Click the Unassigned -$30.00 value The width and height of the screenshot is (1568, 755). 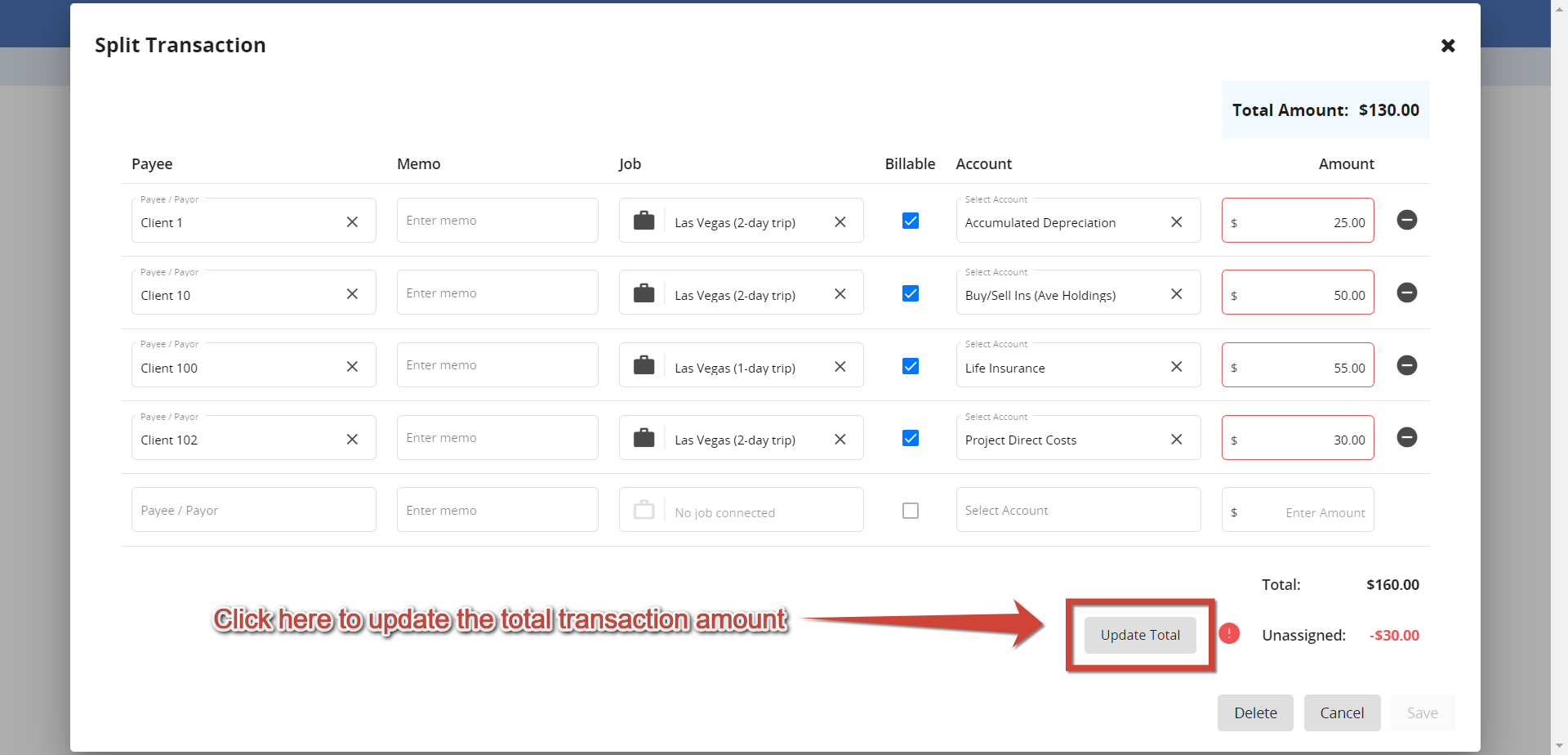pyautogui.click(x=1394, y=635)
